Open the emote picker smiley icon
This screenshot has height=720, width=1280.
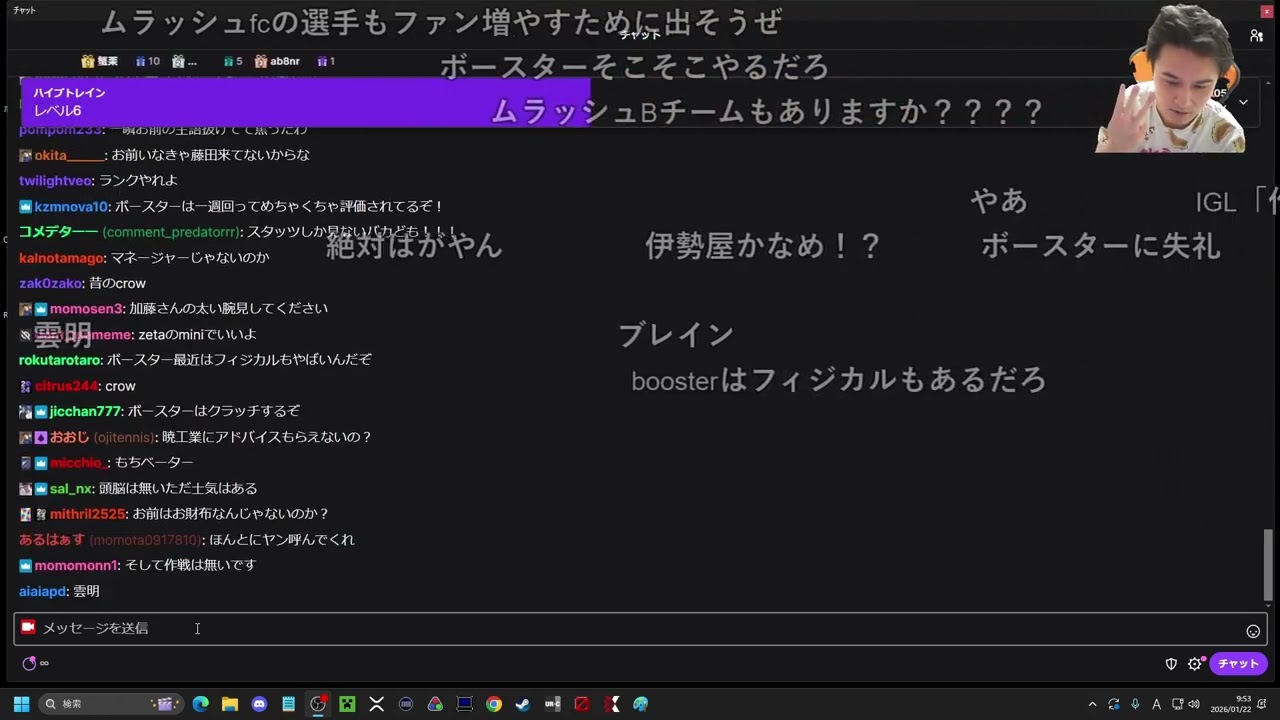tap(1253, 631)
